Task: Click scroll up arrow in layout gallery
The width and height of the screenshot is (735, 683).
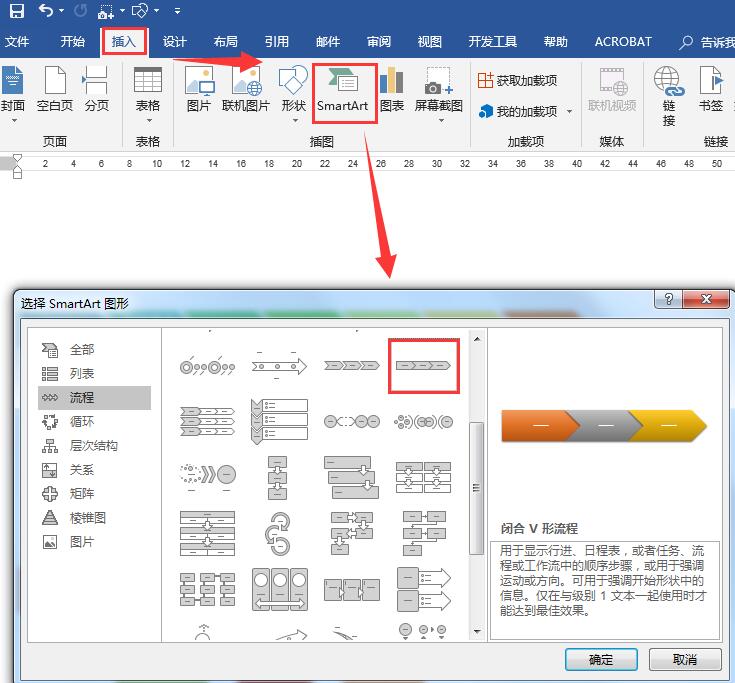Action: tap(477, 339)
